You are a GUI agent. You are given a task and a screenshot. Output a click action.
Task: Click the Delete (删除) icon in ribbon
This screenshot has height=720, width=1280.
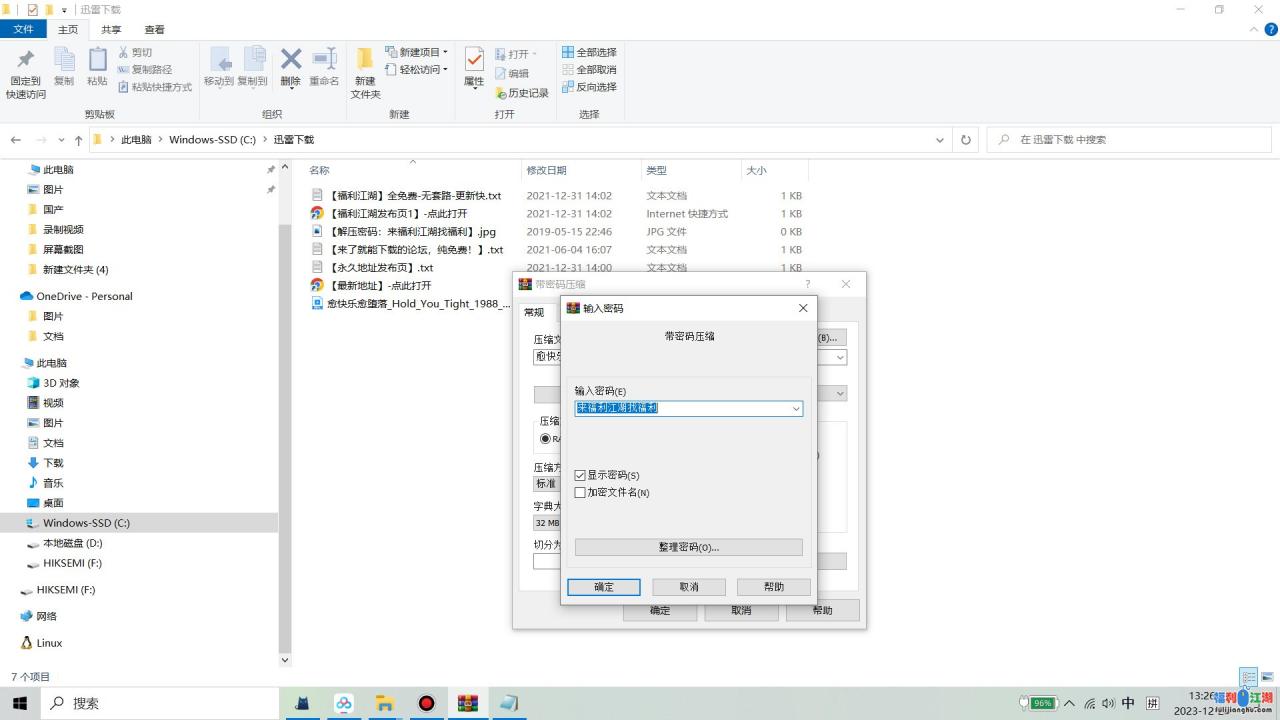290,68
